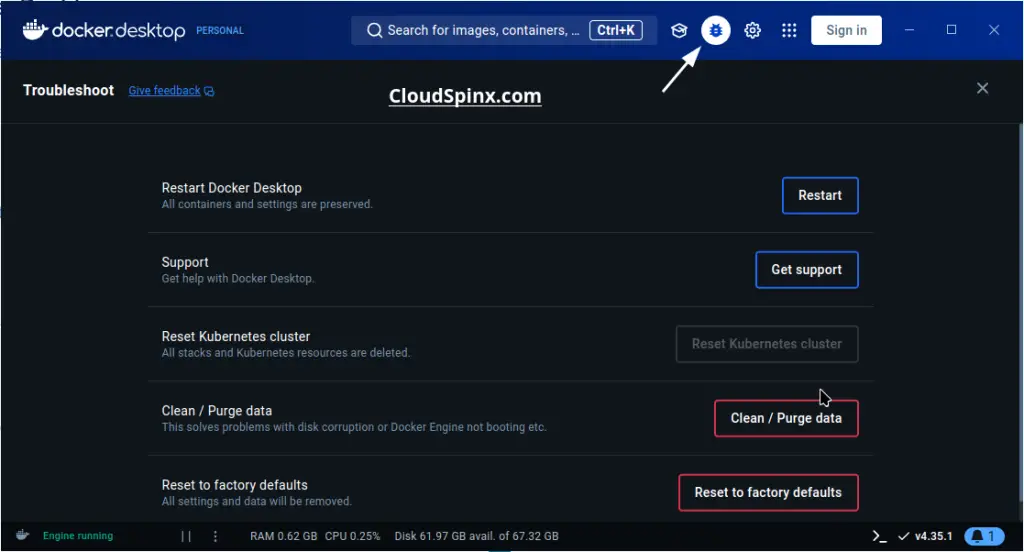
Task: Click the Disk 61.97 GB avail. status
Action: coord(477,536)
